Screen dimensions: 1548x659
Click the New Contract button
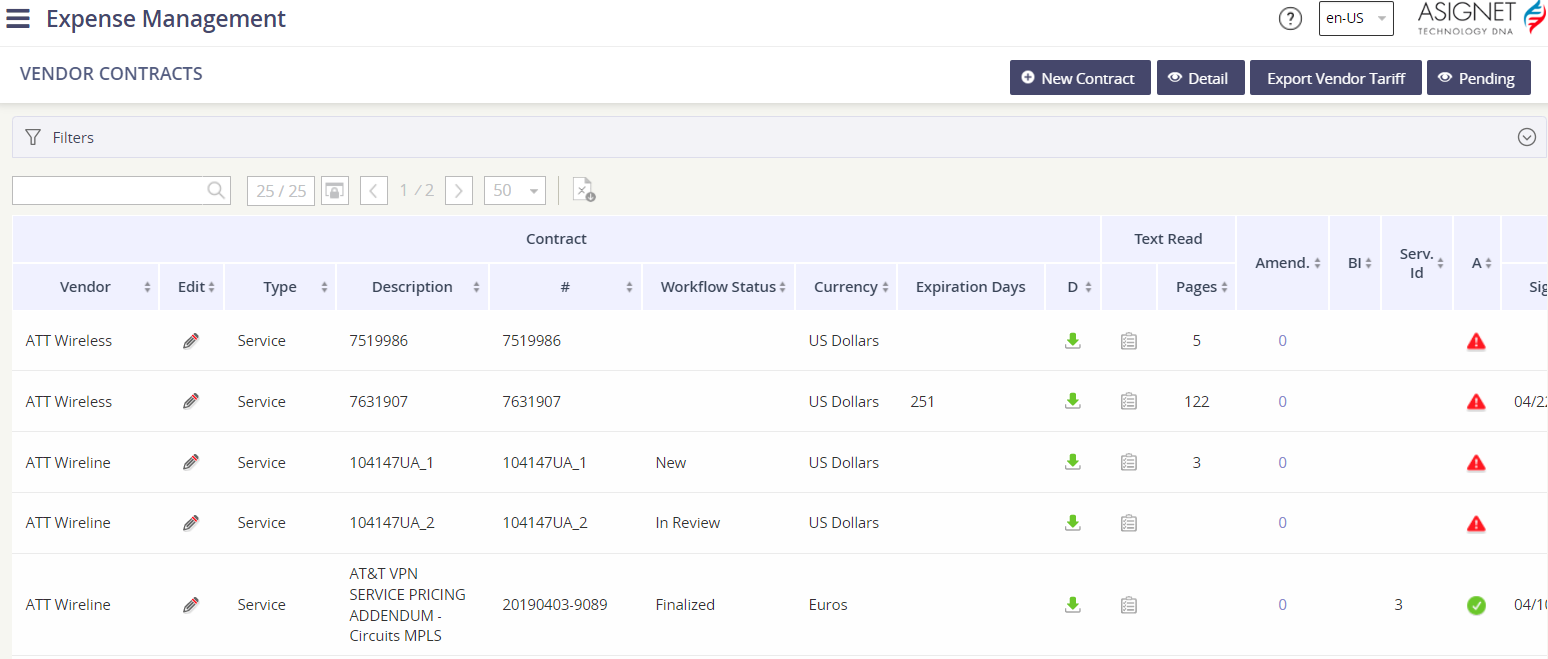point(1079,78)
